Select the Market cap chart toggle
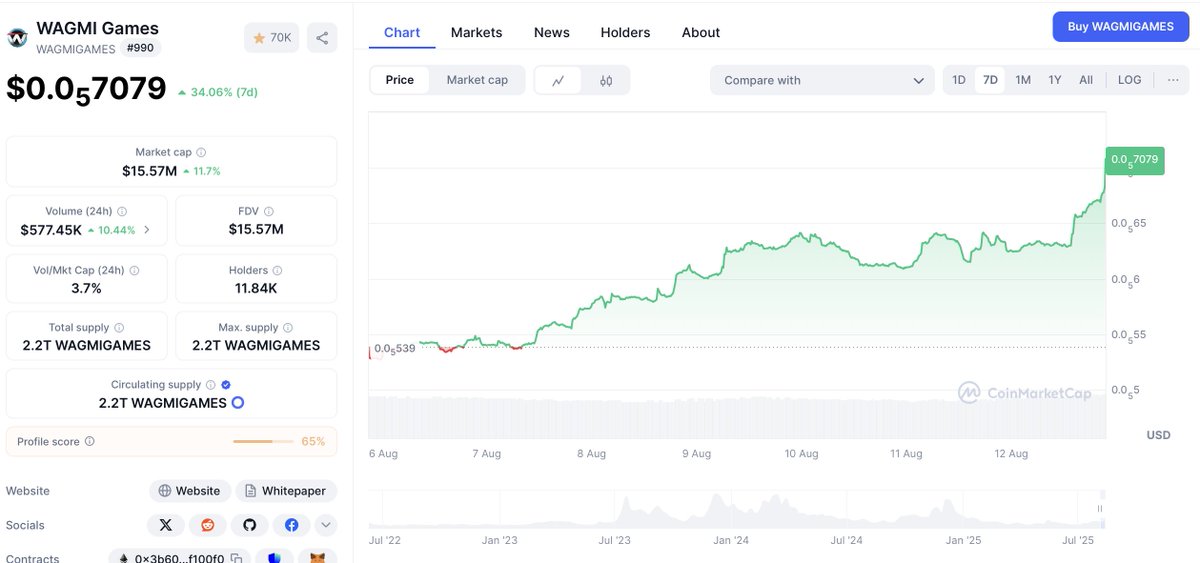Screen dimensions: 1200x563 [x=477, y=80]
